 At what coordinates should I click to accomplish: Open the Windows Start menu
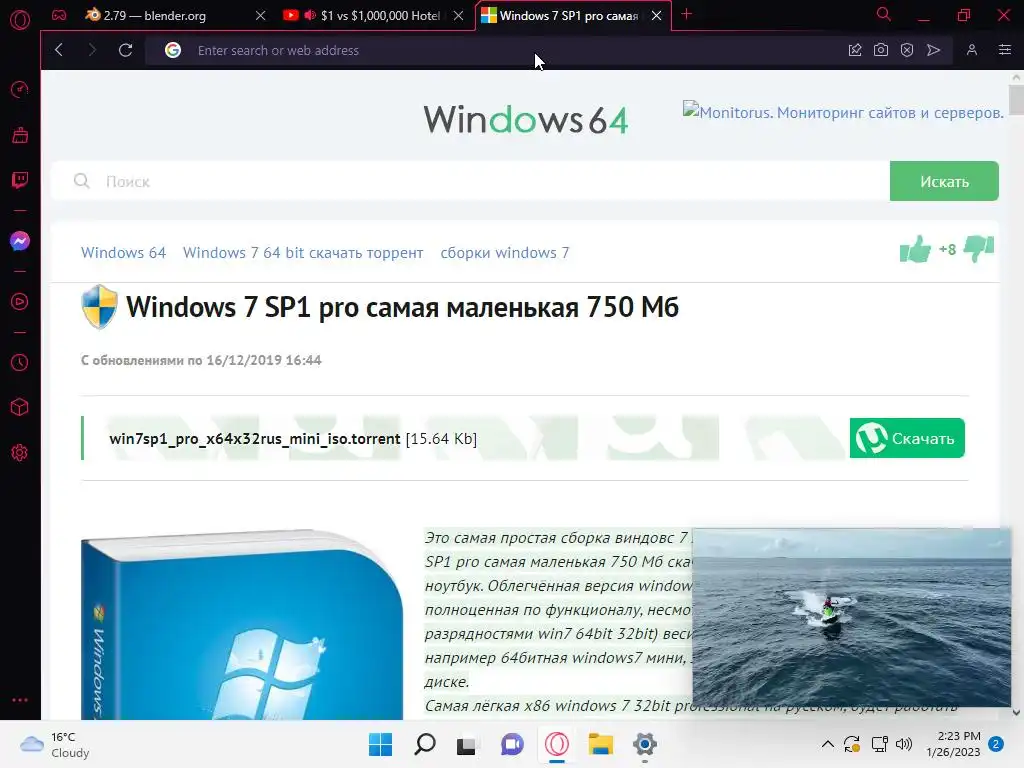click(381, 744)
